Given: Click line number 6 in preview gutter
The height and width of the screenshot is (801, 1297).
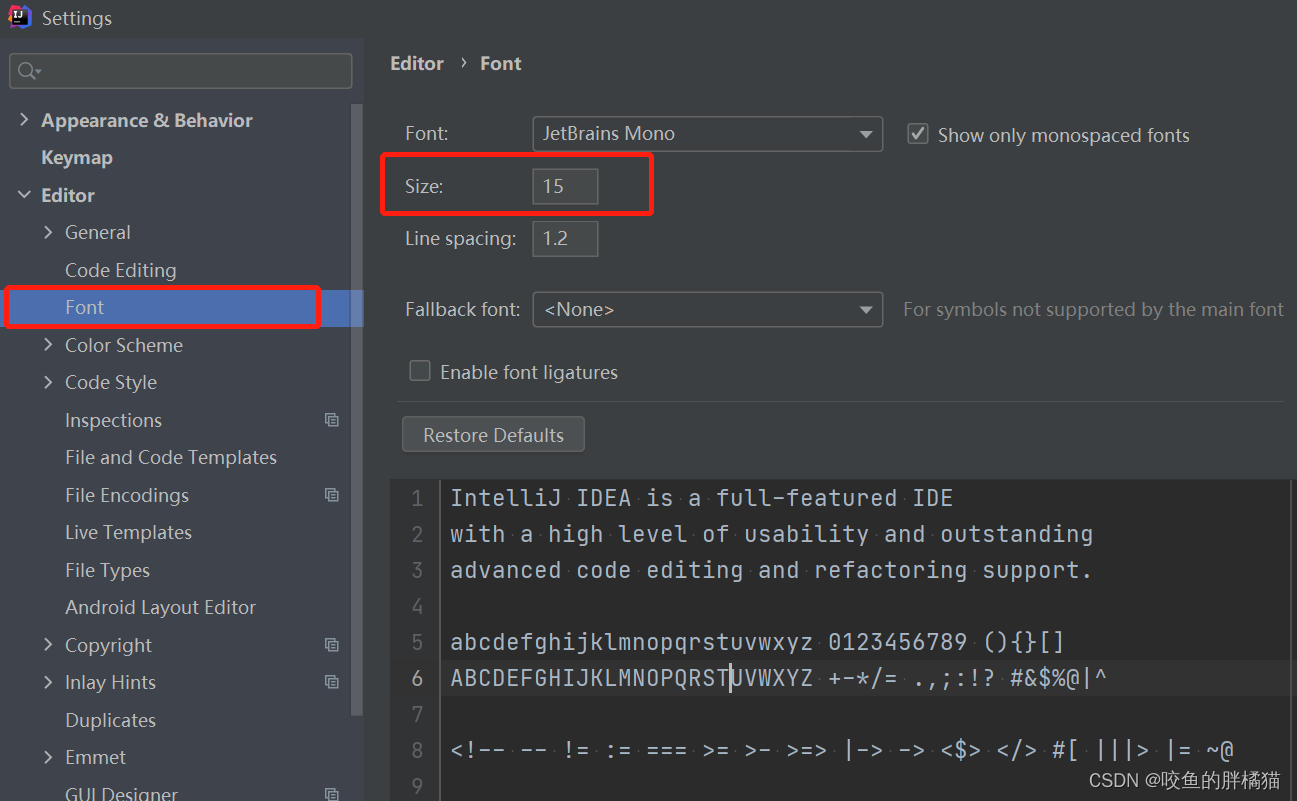Looking at the screenshot, I should click(417, 678).
